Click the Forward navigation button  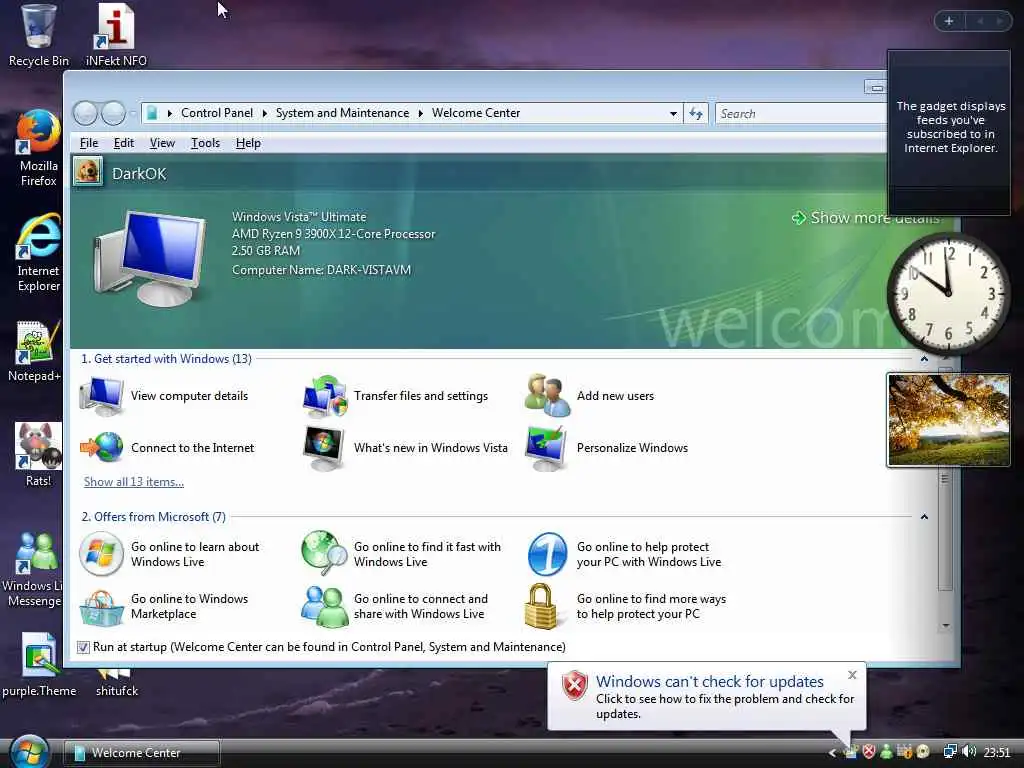[114, 114]
